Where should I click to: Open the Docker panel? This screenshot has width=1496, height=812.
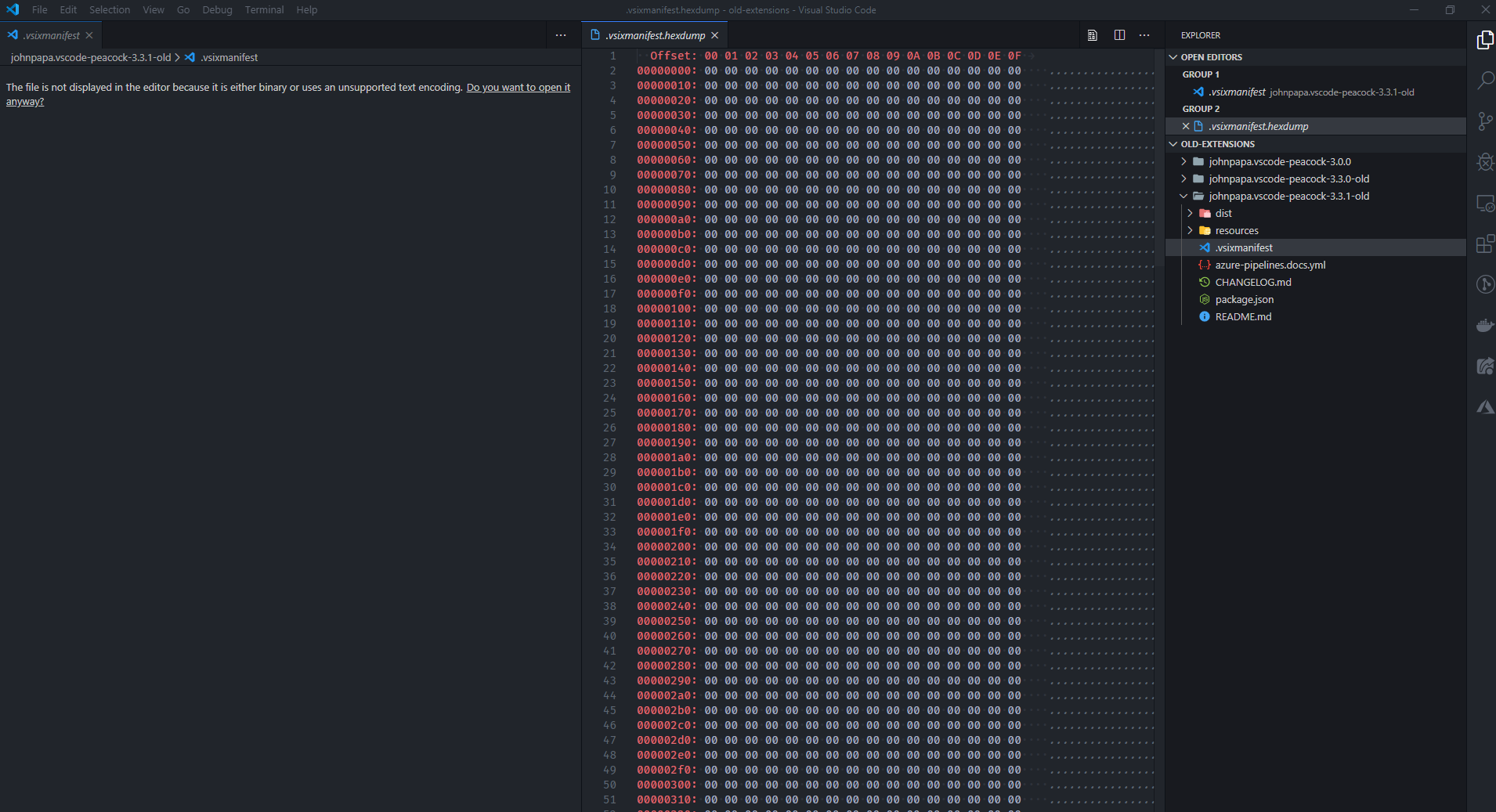click(1485, 325)
